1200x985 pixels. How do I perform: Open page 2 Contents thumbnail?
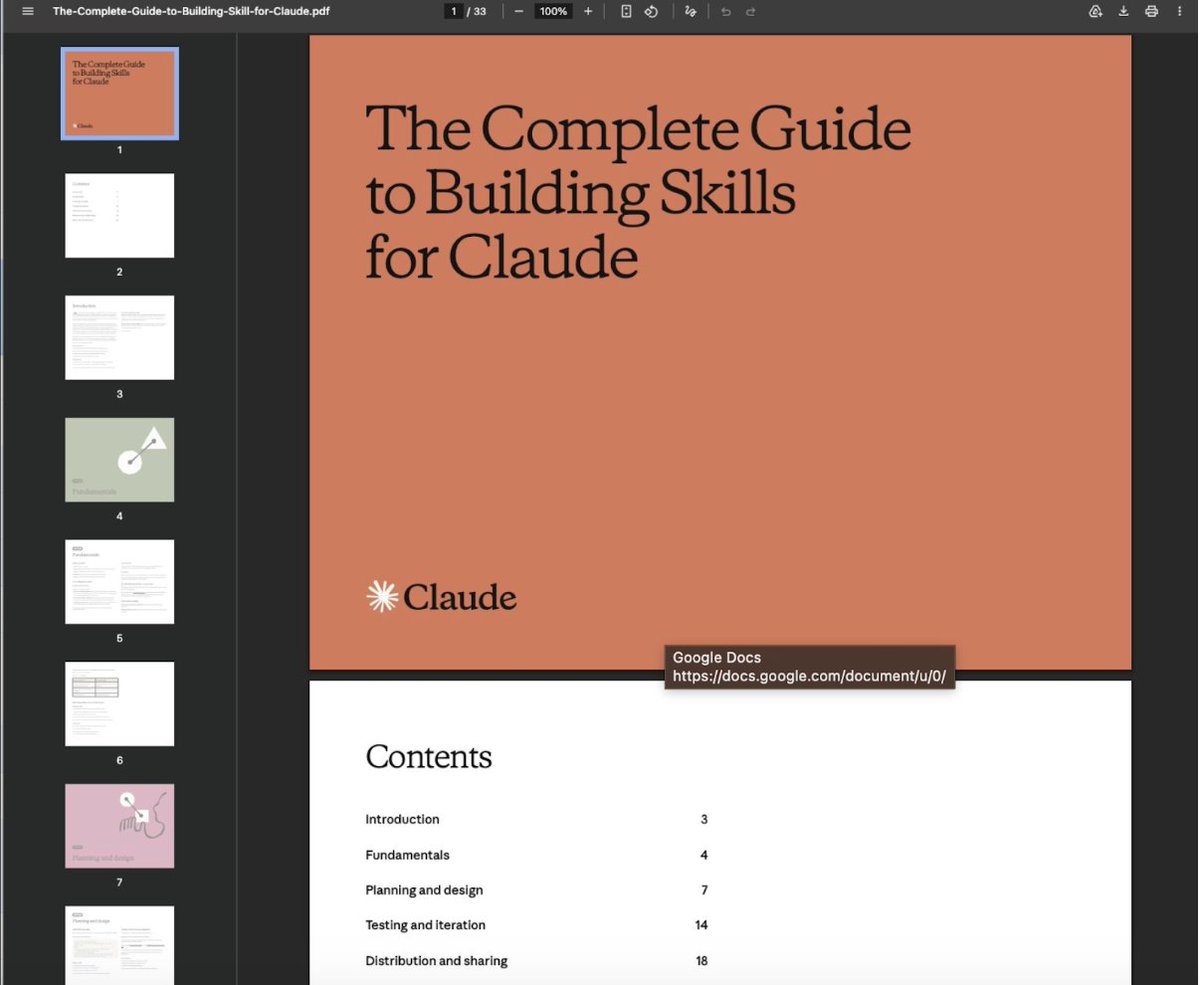[120, 215]
